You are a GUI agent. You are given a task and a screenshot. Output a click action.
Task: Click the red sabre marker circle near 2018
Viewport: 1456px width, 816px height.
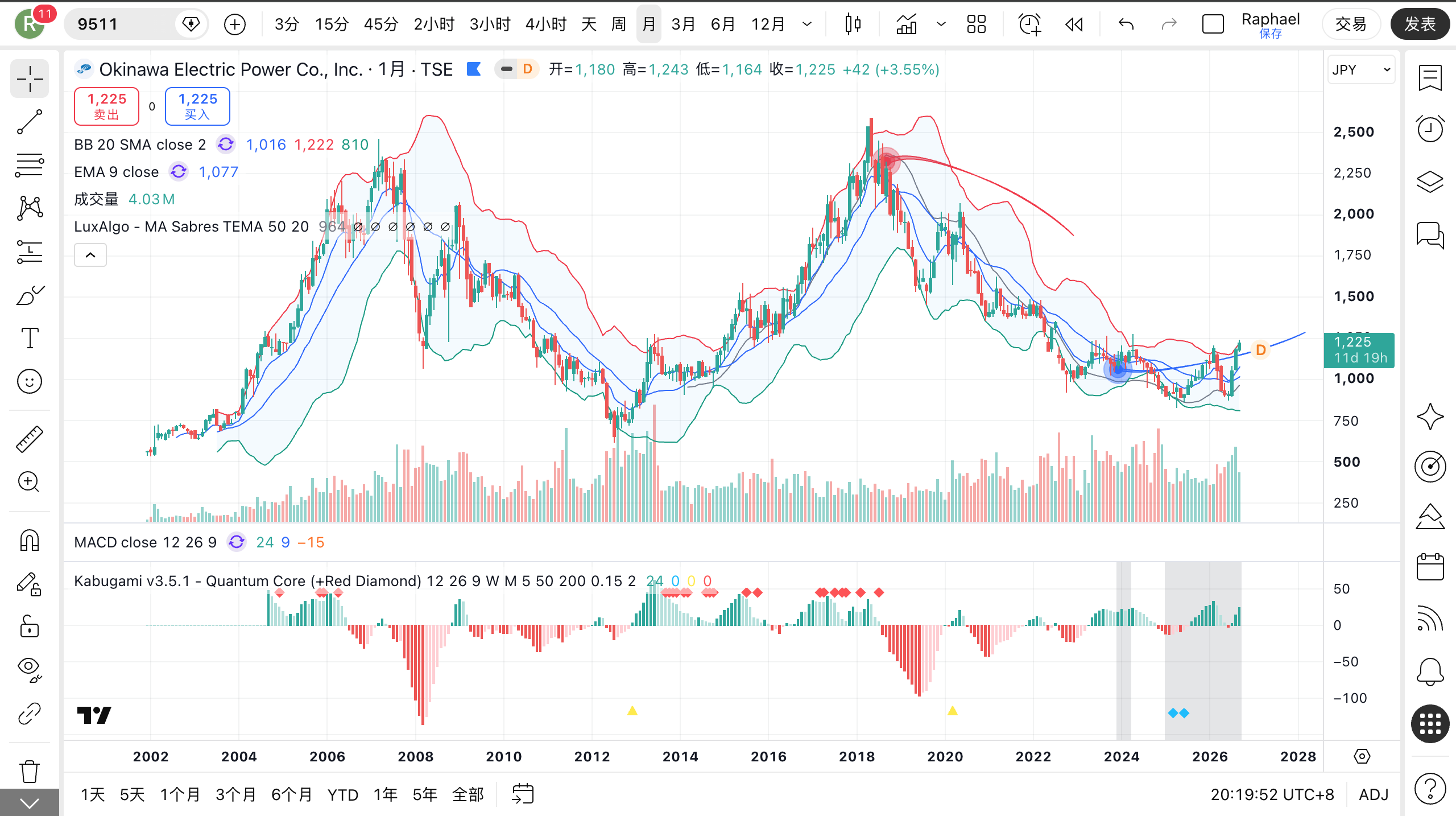coord(887,161)
